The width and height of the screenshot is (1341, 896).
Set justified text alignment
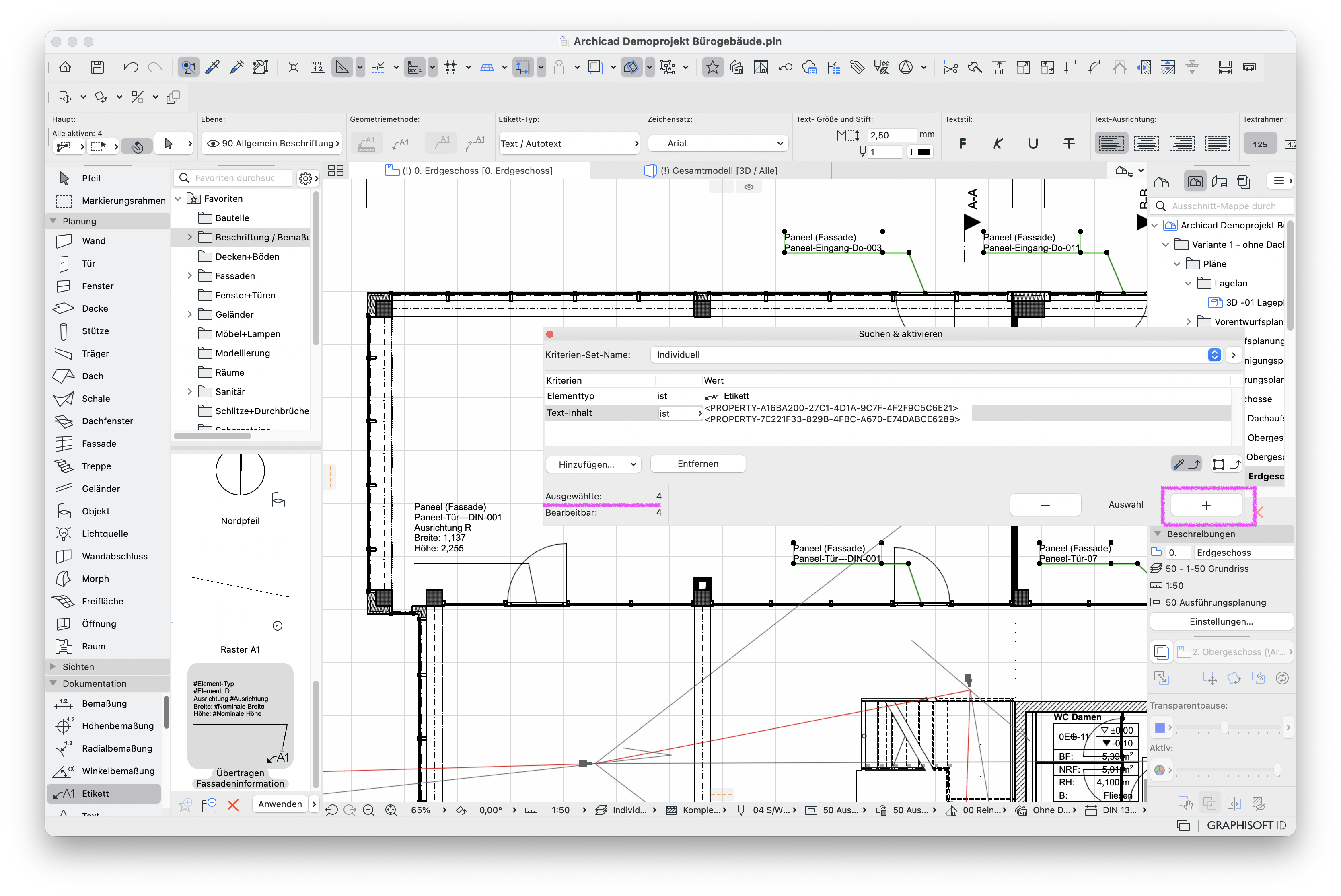(1217, 144)
